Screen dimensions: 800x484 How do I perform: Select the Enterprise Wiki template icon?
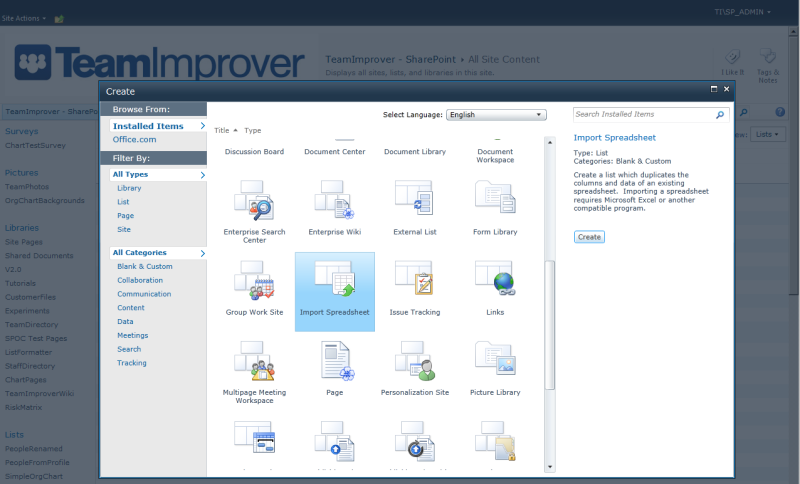pyautogui.click(x=334, y=200)
